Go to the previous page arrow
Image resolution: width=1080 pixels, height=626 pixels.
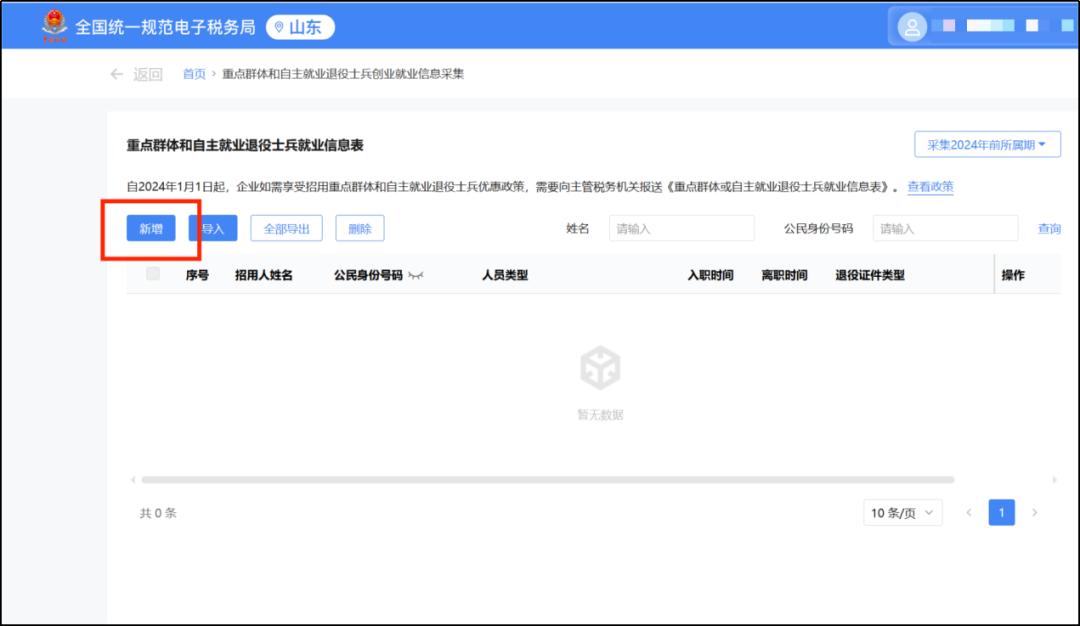point(968,513)
